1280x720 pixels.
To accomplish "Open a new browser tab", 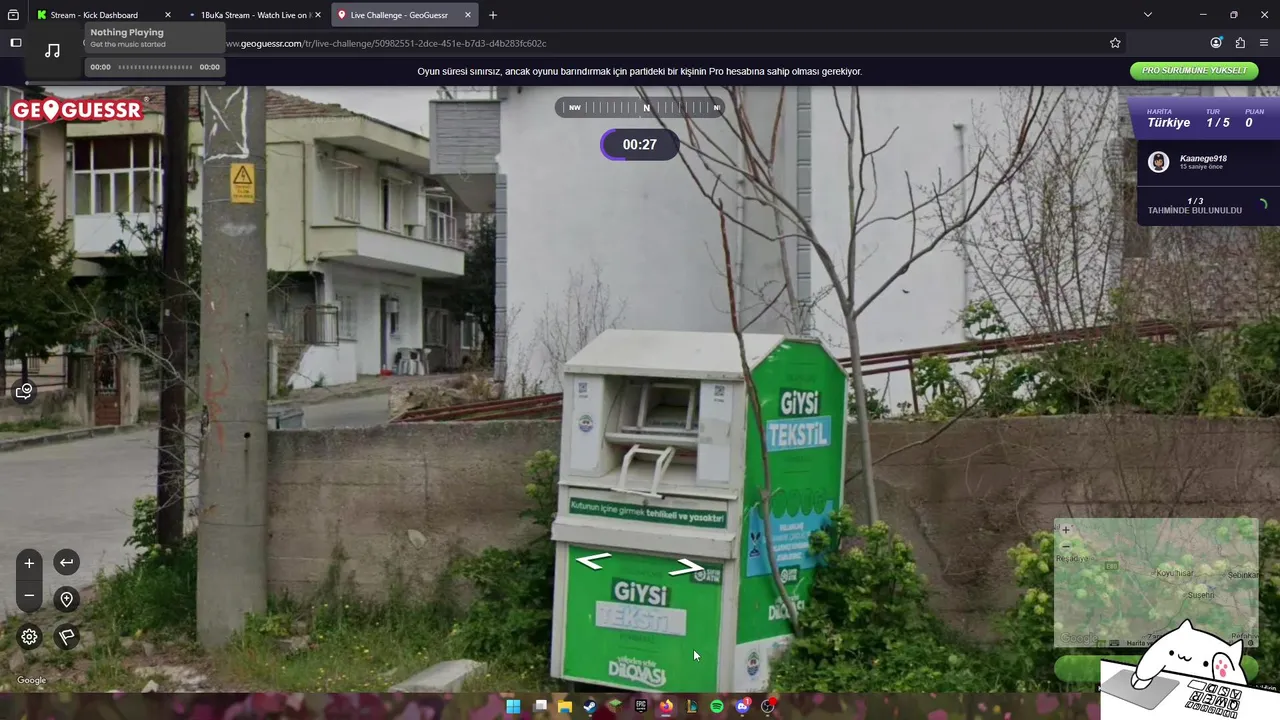I will tap(493, 15).
